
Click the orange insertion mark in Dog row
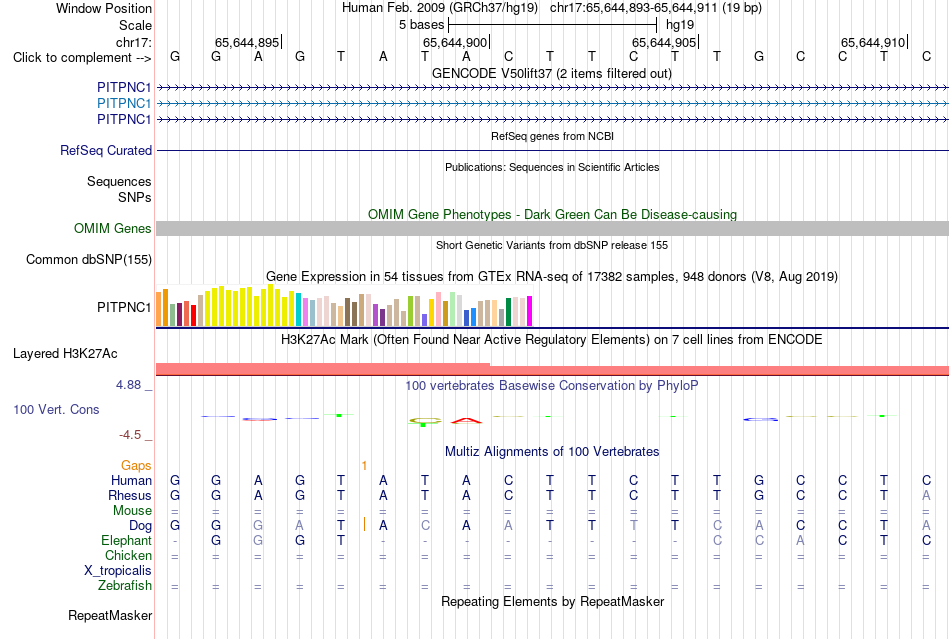point(364,525)
